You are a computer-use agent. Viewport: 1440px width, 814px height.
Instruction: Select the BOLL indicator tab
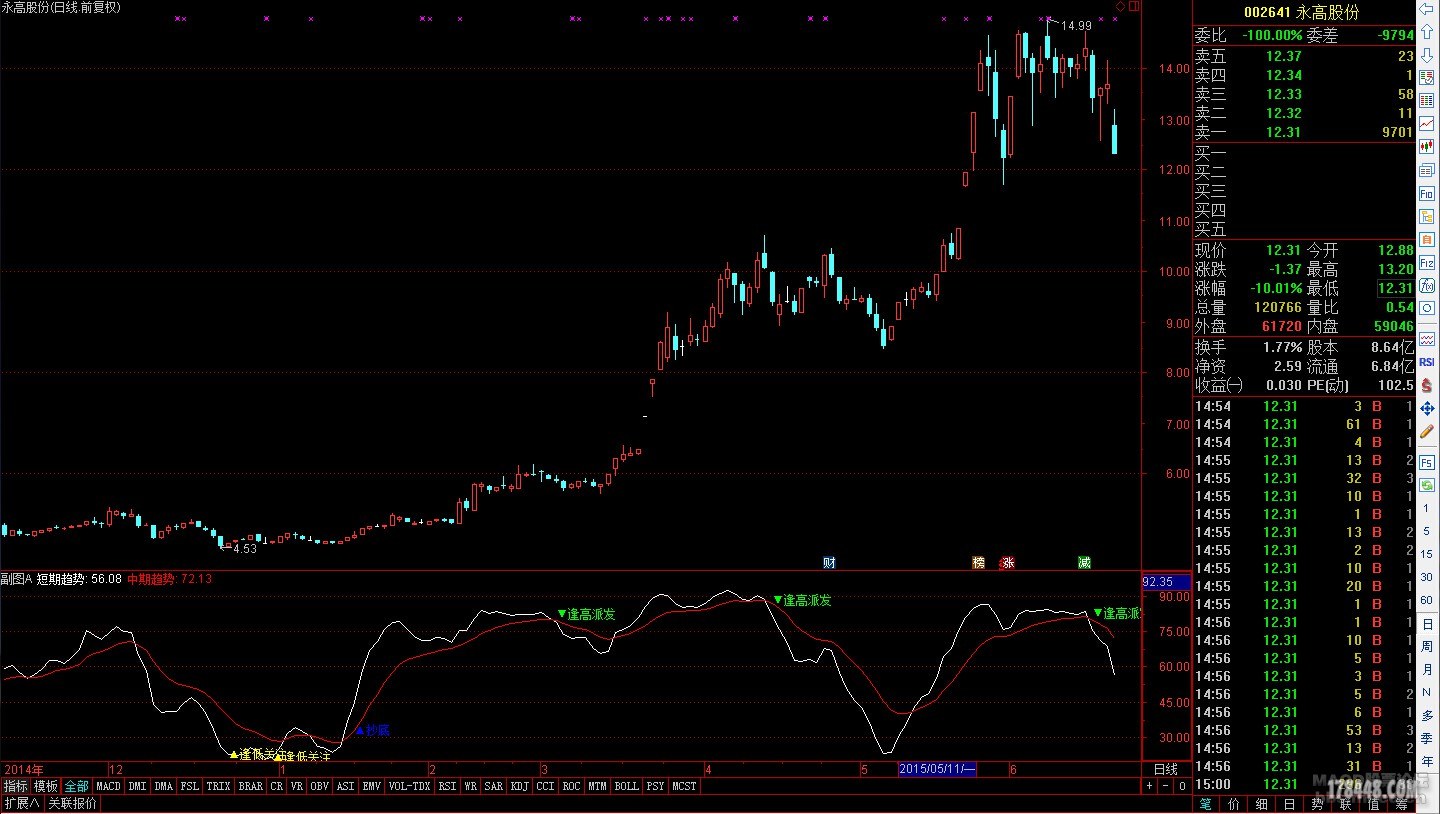point(627,786)
